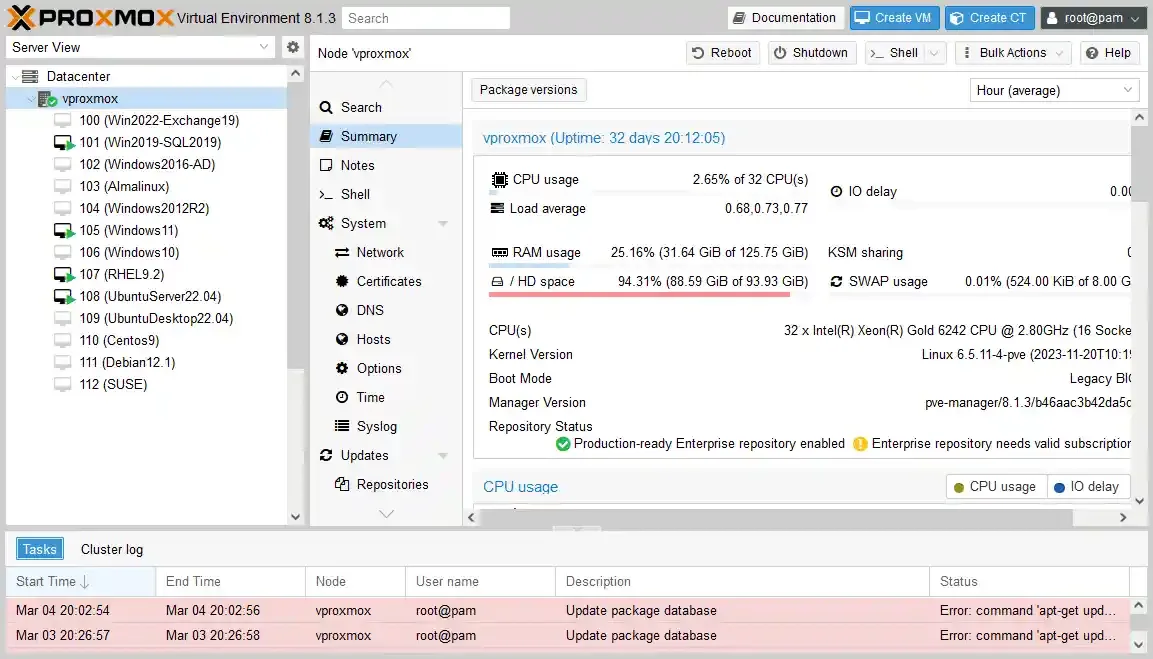Click the HD space usage bar

point(639,294)
